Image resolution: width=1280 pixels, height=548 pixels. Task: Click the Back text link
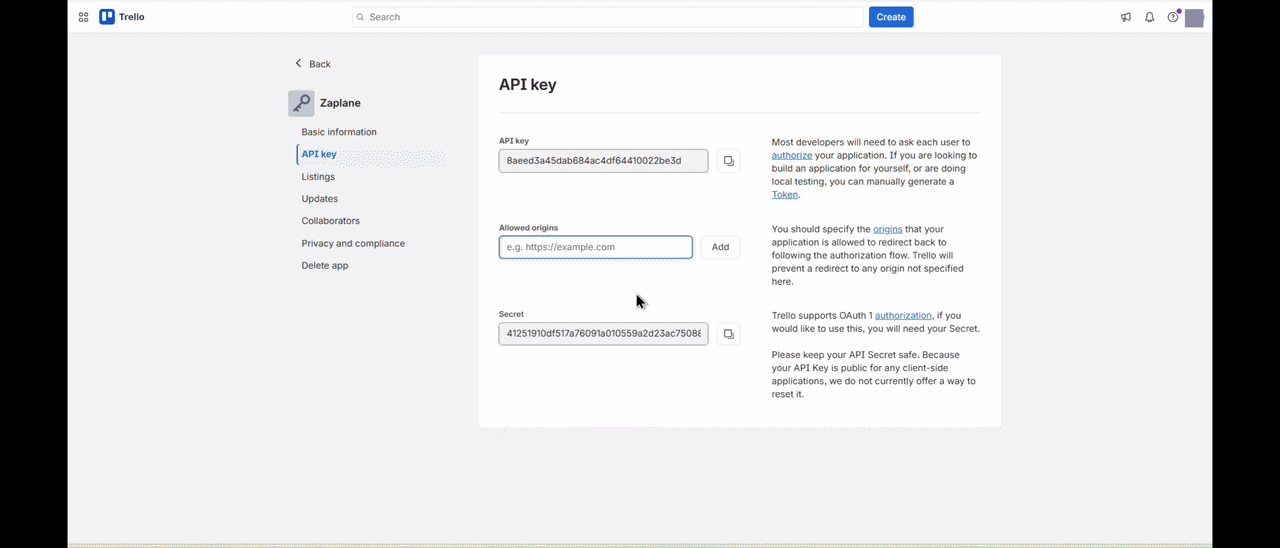pos(320,64)
